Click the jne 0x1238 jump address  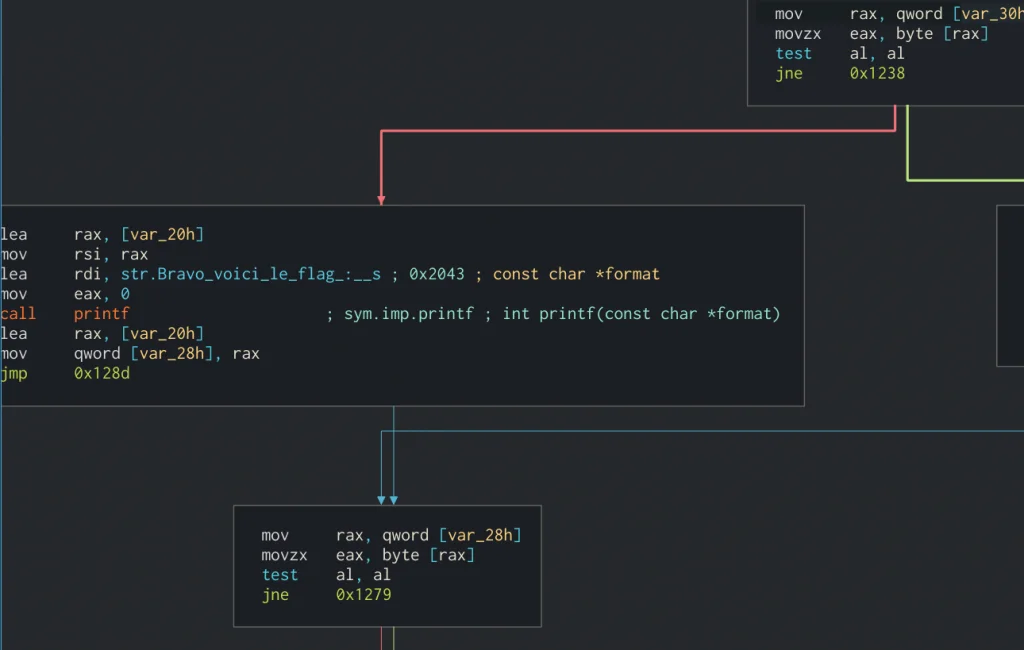pyautogui.click(x=877, y=73)
